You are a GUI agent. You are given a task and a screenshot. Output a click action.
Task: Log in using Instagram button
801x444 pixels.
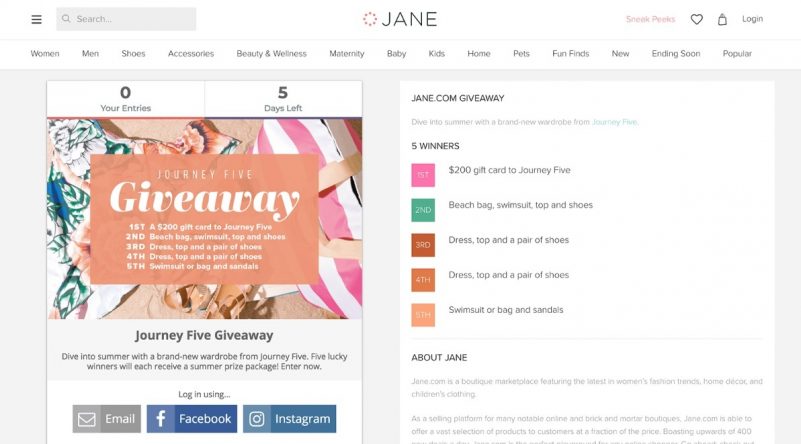[x=290, y=419]
